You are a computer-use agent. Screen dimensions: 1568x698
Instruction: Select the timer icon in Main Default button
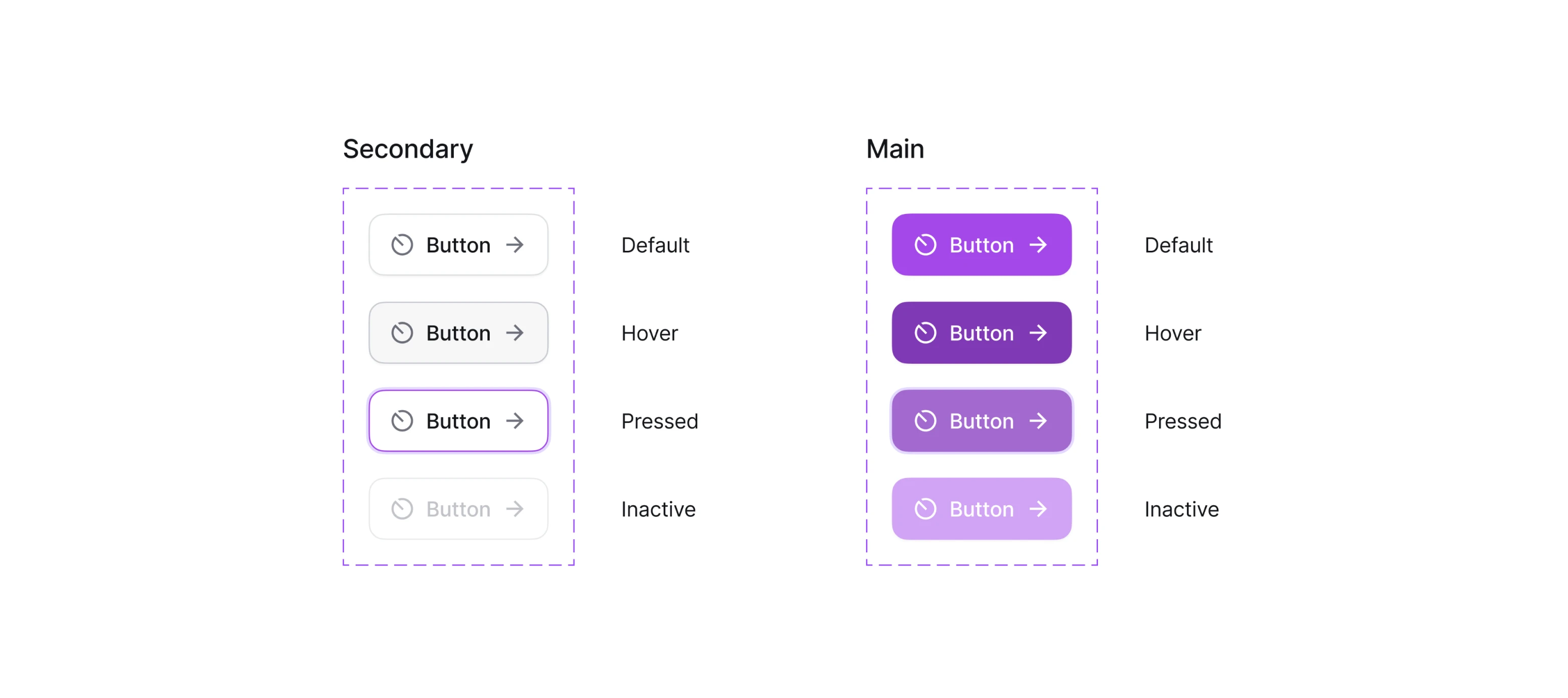point(925,245)
